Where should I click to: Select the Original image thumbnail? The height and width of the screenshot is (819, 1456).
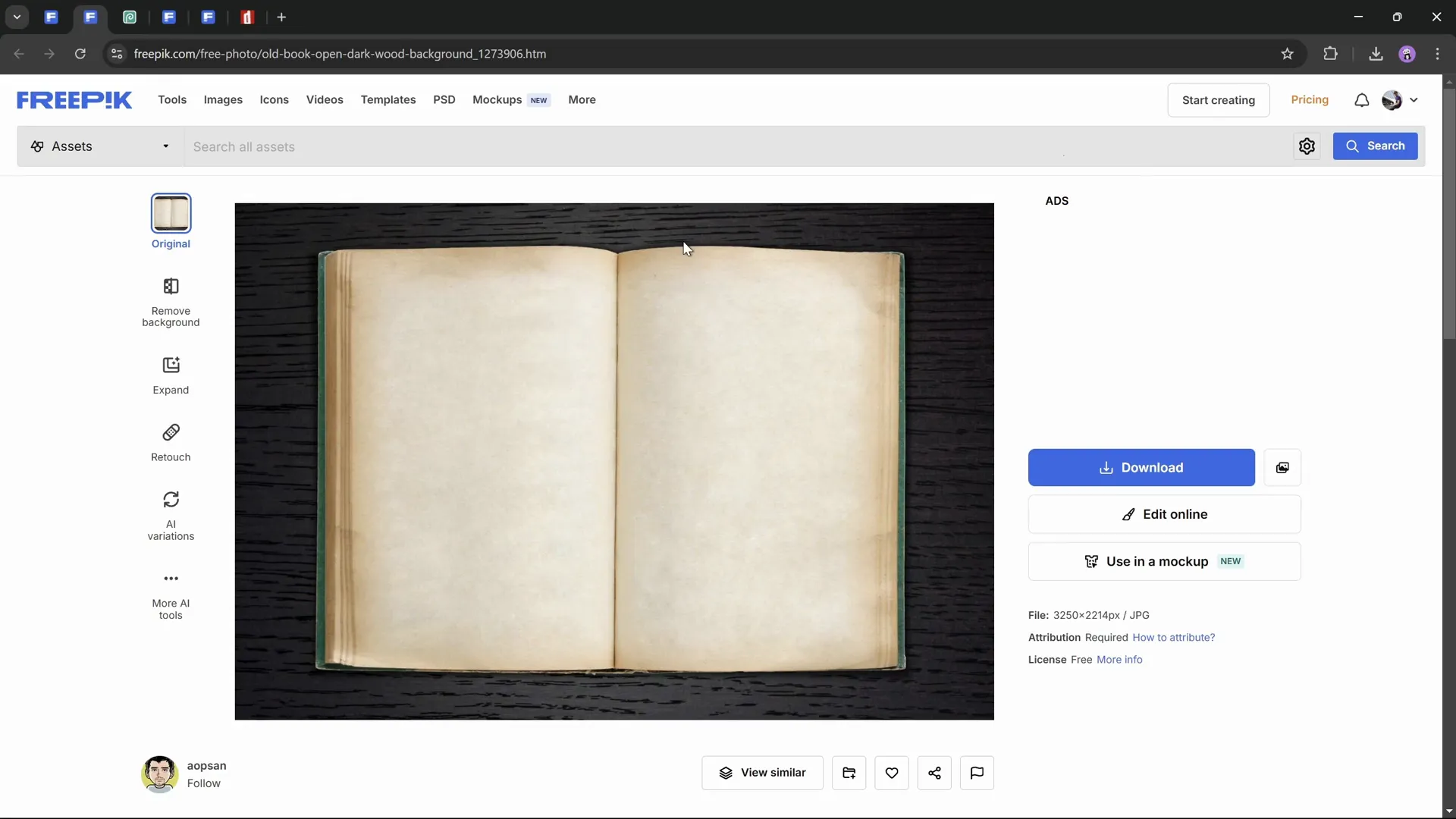pos(171,213)
